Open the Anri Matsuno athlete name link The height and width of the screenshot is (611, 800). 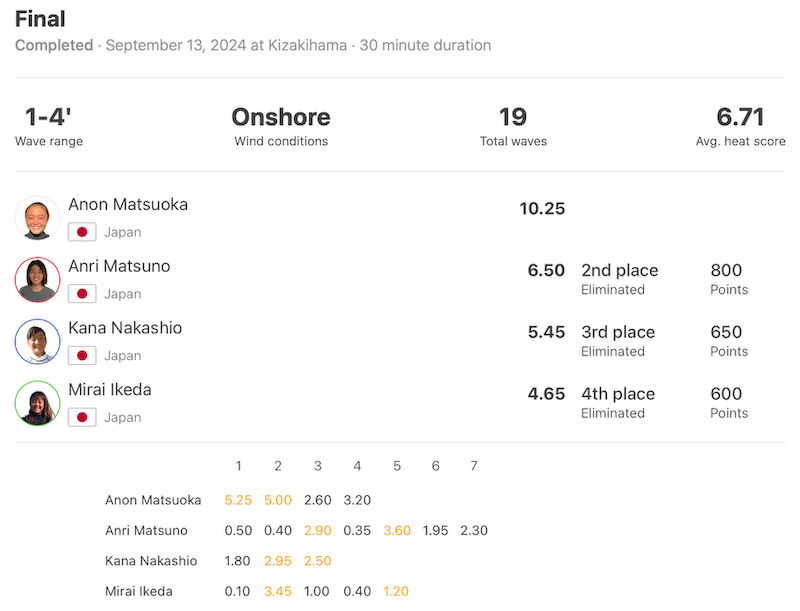[119, 266]
